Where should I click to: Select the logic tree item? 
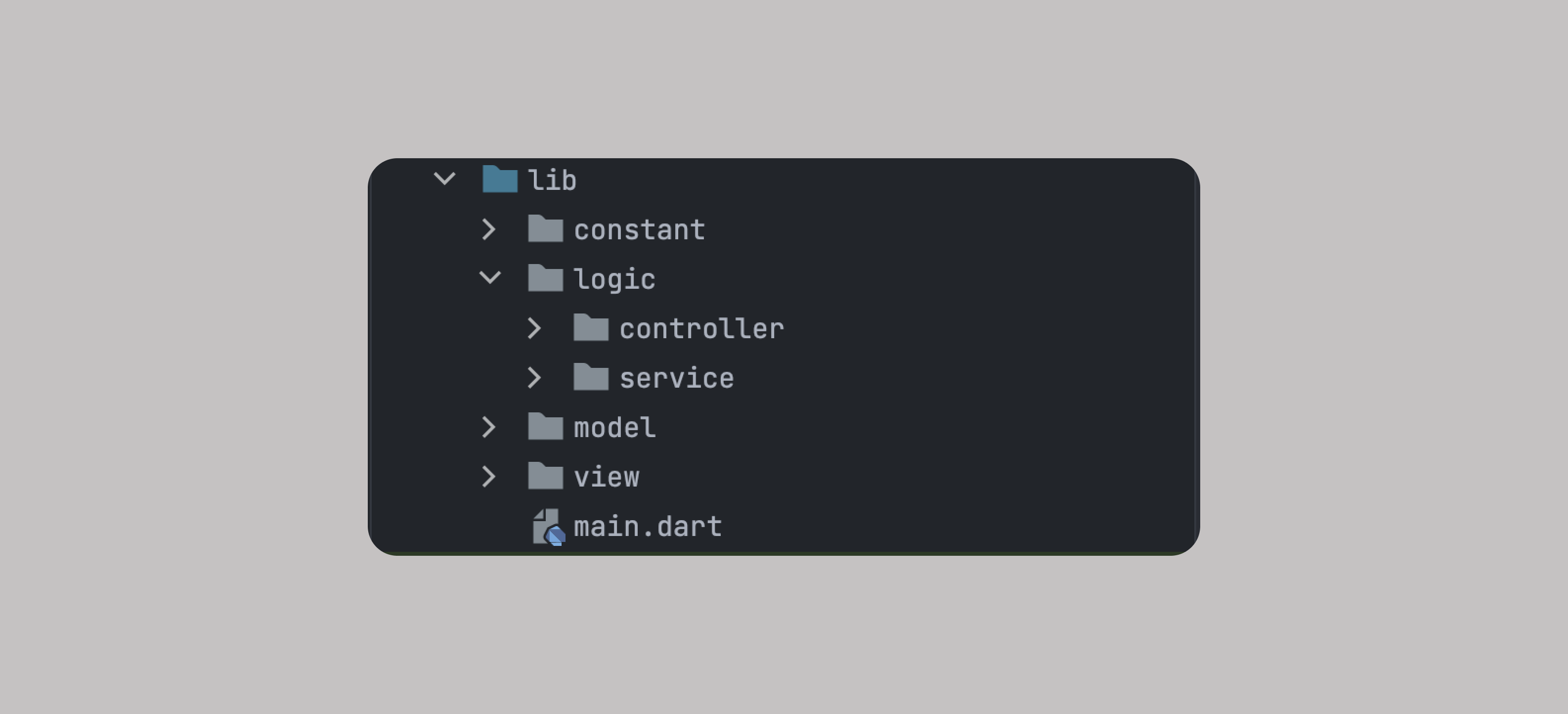(615, 278)
